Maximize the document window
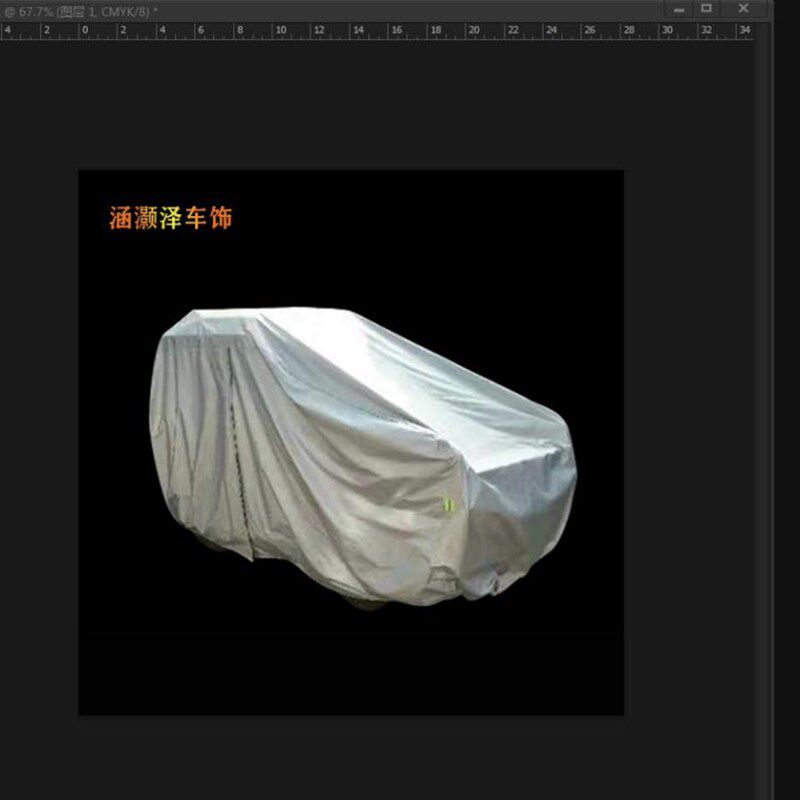This screenshot has width=800, height=800. click(706, 9)
